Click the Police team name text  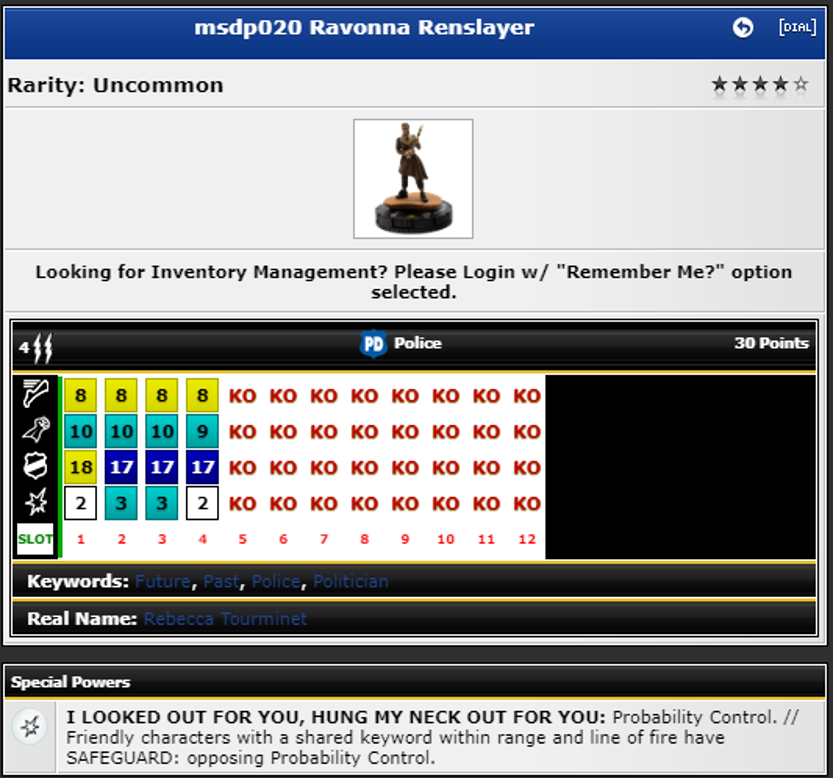[x=418, y=343]
